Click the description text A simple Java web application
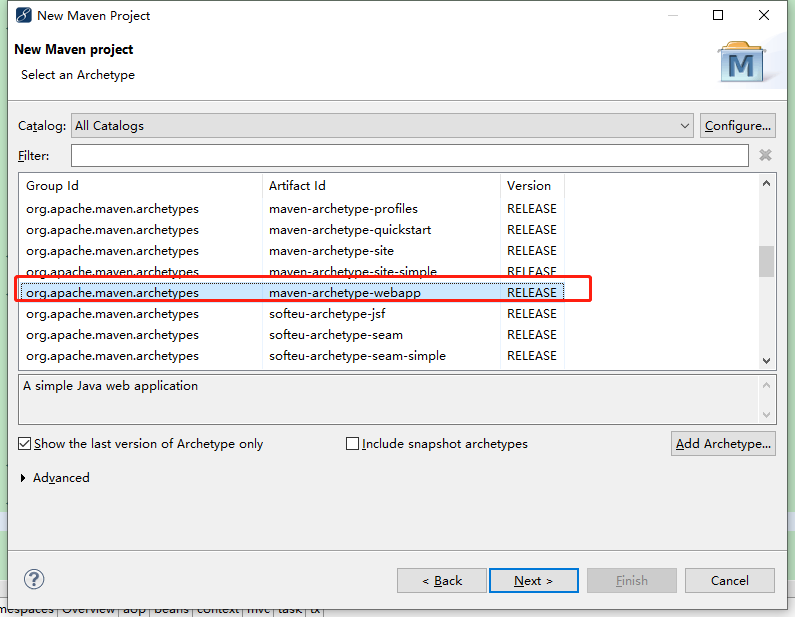795x617 pixels. coord(111,386)
